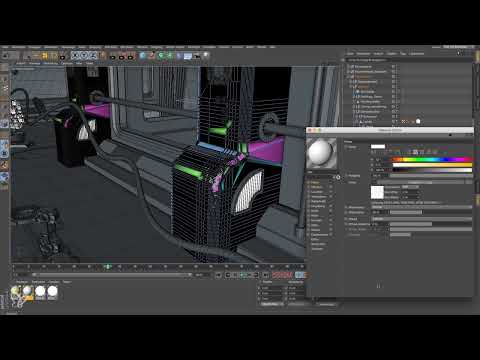480x360 pixels.
Task: Open the Mix Mode dropdown in Material Editor
Action: tap(421, 207)
